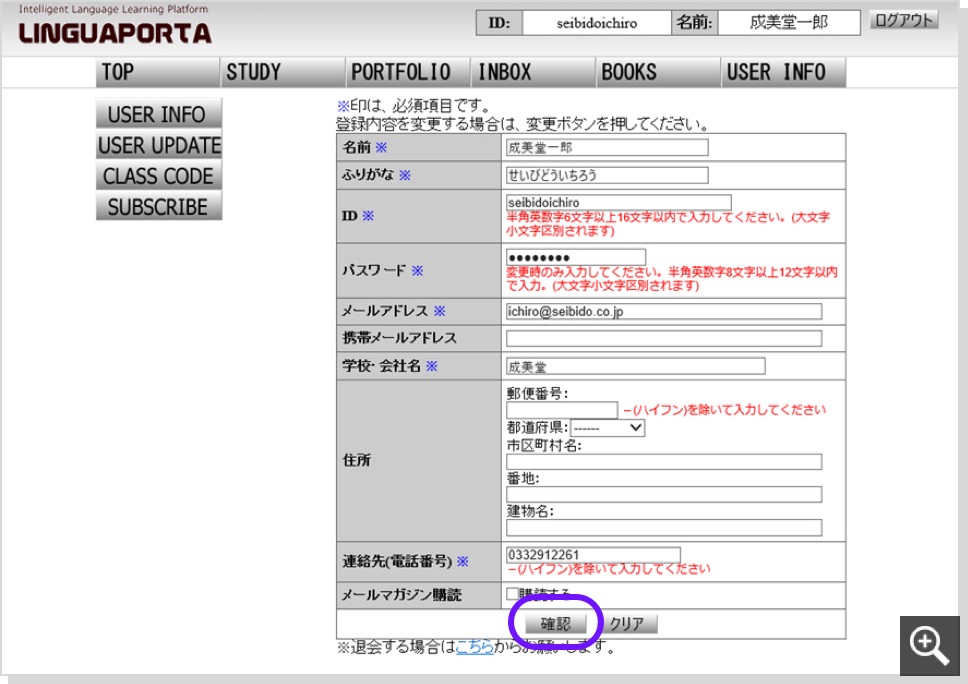Screen dimensions: 968x684
Task: Click the USER INFO sidebar button
Action: point(158,114)
